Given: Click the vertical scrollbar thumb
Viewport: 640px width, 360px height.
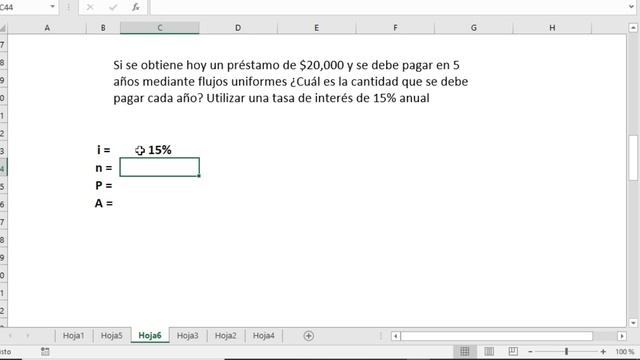Looking at the screenshot, I should pos(633,158).
